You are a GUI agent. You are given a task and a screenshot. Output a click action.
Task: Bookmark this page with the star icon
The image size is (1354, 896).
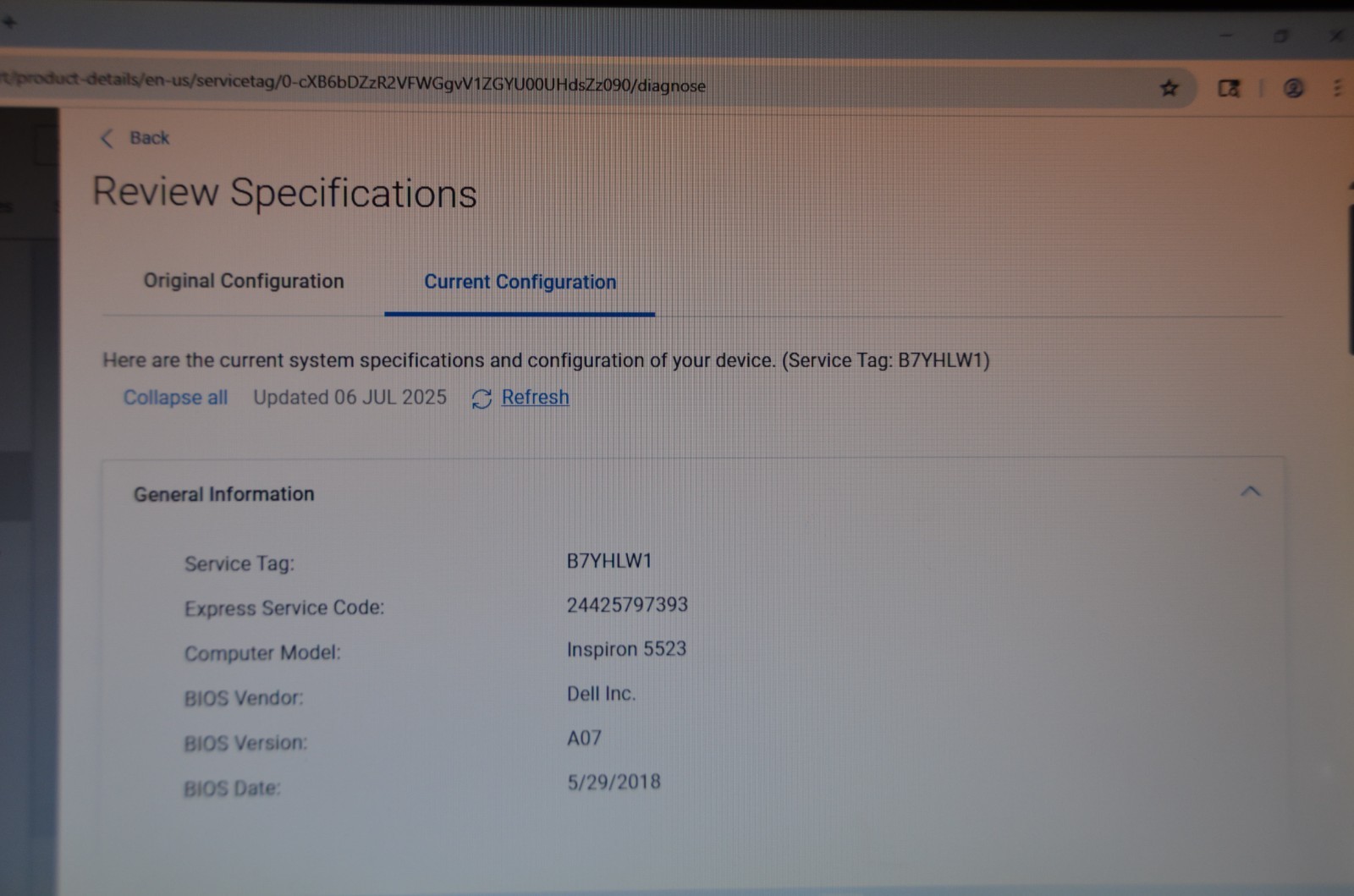(x=1170, y=88)
